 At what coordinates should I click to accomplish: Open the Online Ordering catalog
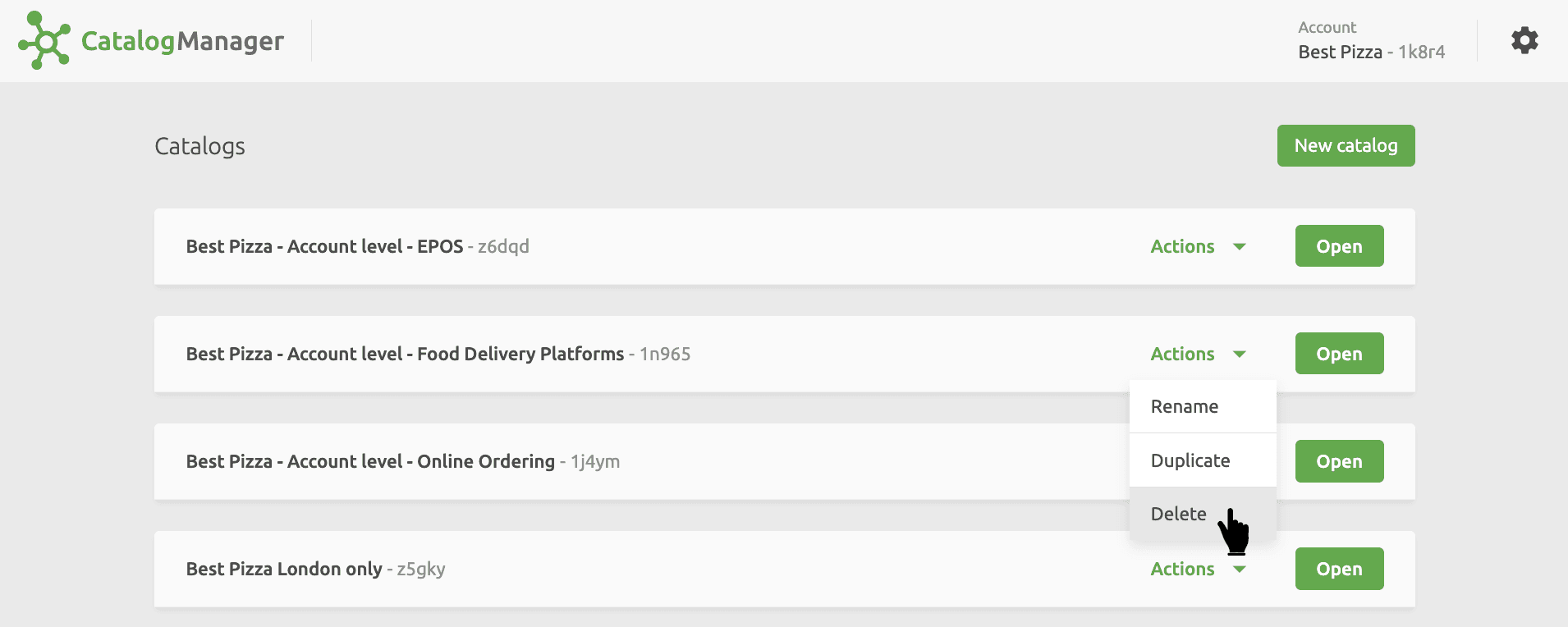click(x=1338, y=461)
